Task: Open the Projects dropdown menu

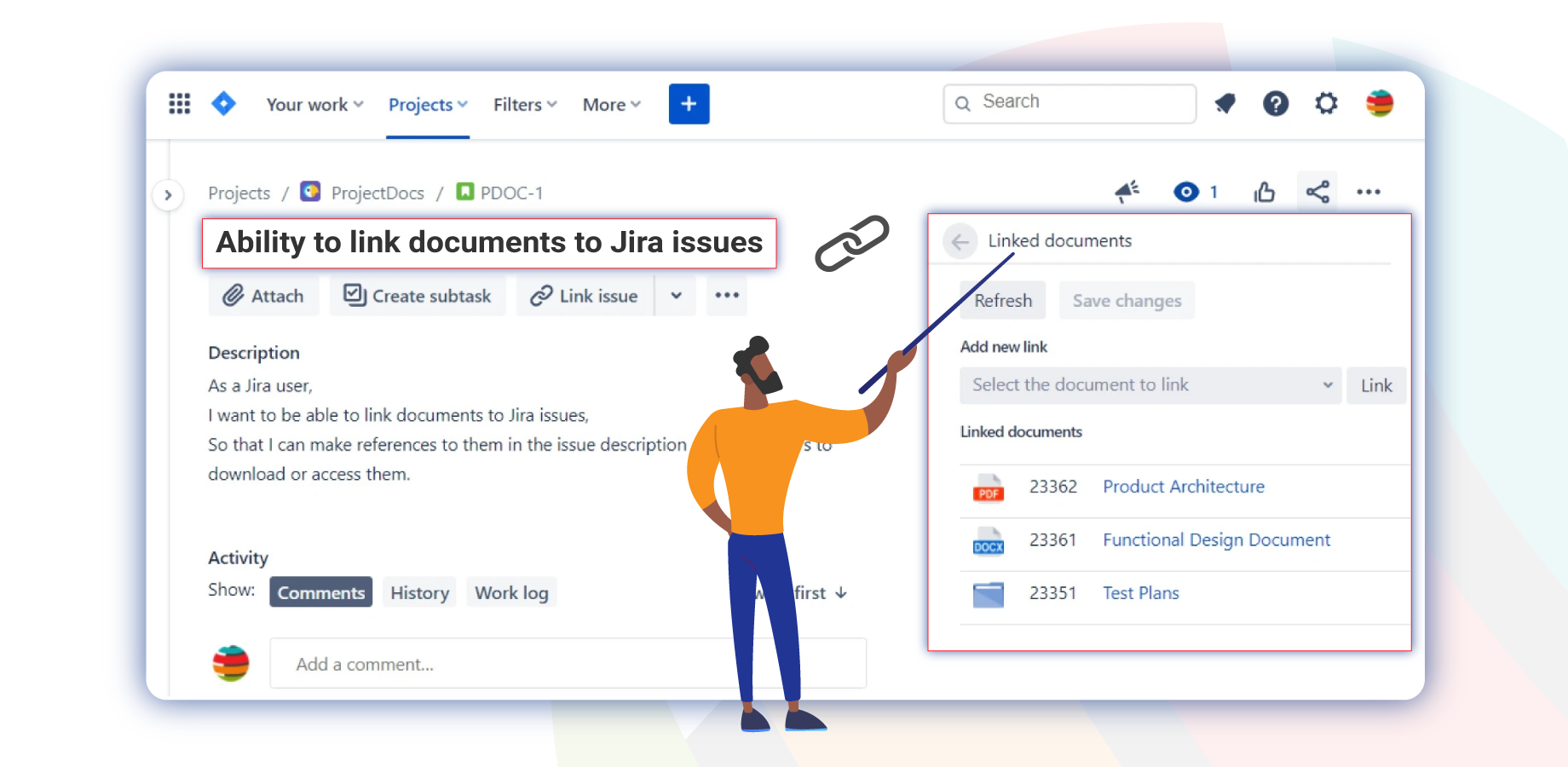Action: click(428, 105)
